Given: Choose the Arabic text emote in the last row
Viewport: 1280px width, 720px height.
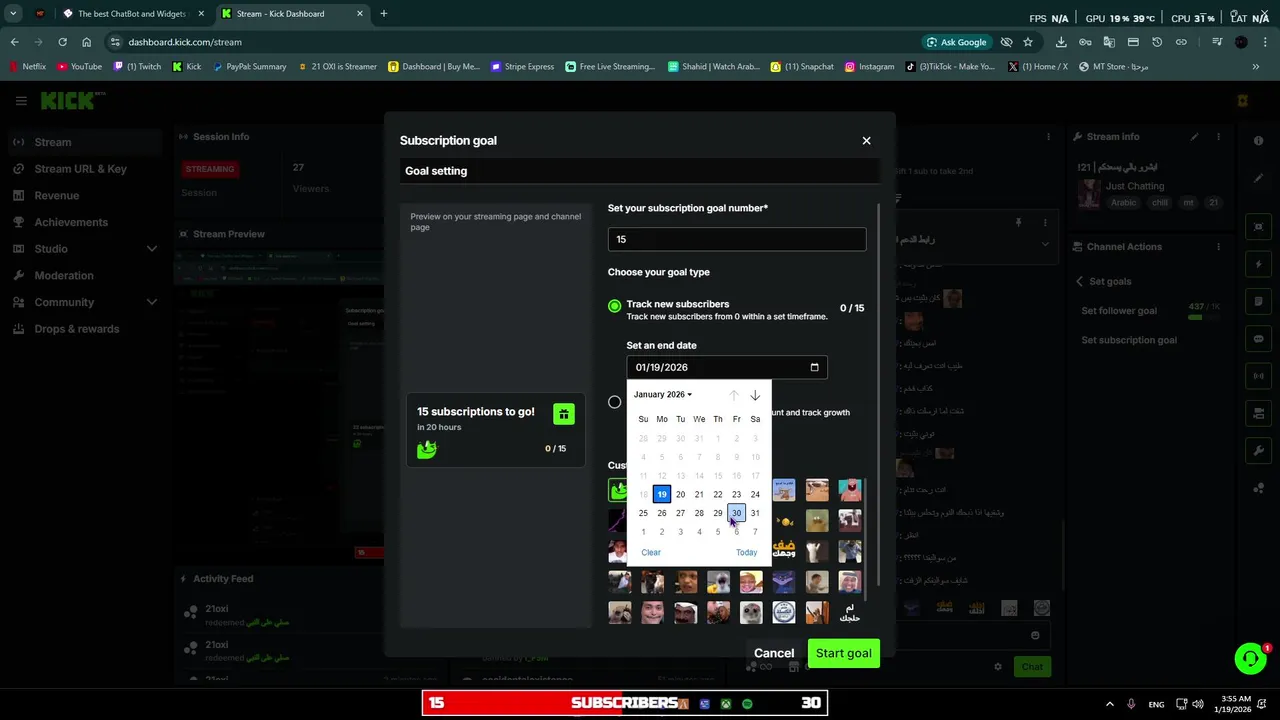Looking at the screenshot, I should pyautogui.click(x=850, y=612).
